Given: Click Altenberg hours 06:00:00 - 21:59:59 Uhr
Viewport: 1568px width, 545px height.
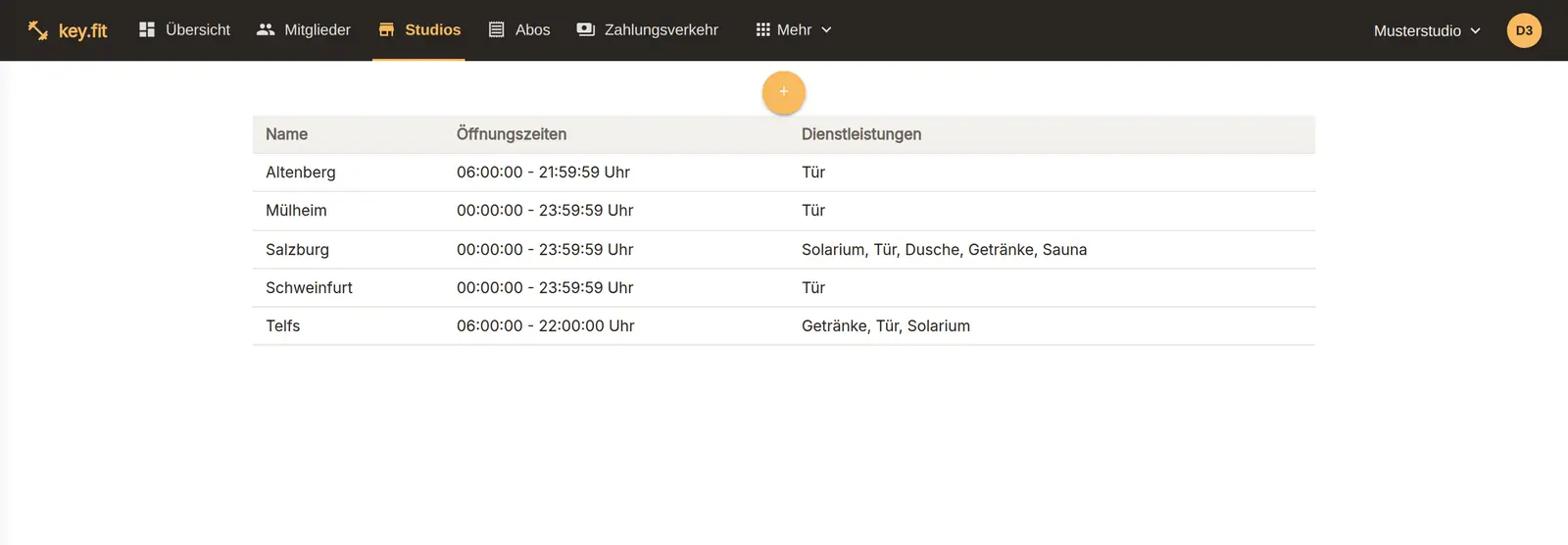Looking at the screenshot, I should pyautogui.click(x=543, y=173).
